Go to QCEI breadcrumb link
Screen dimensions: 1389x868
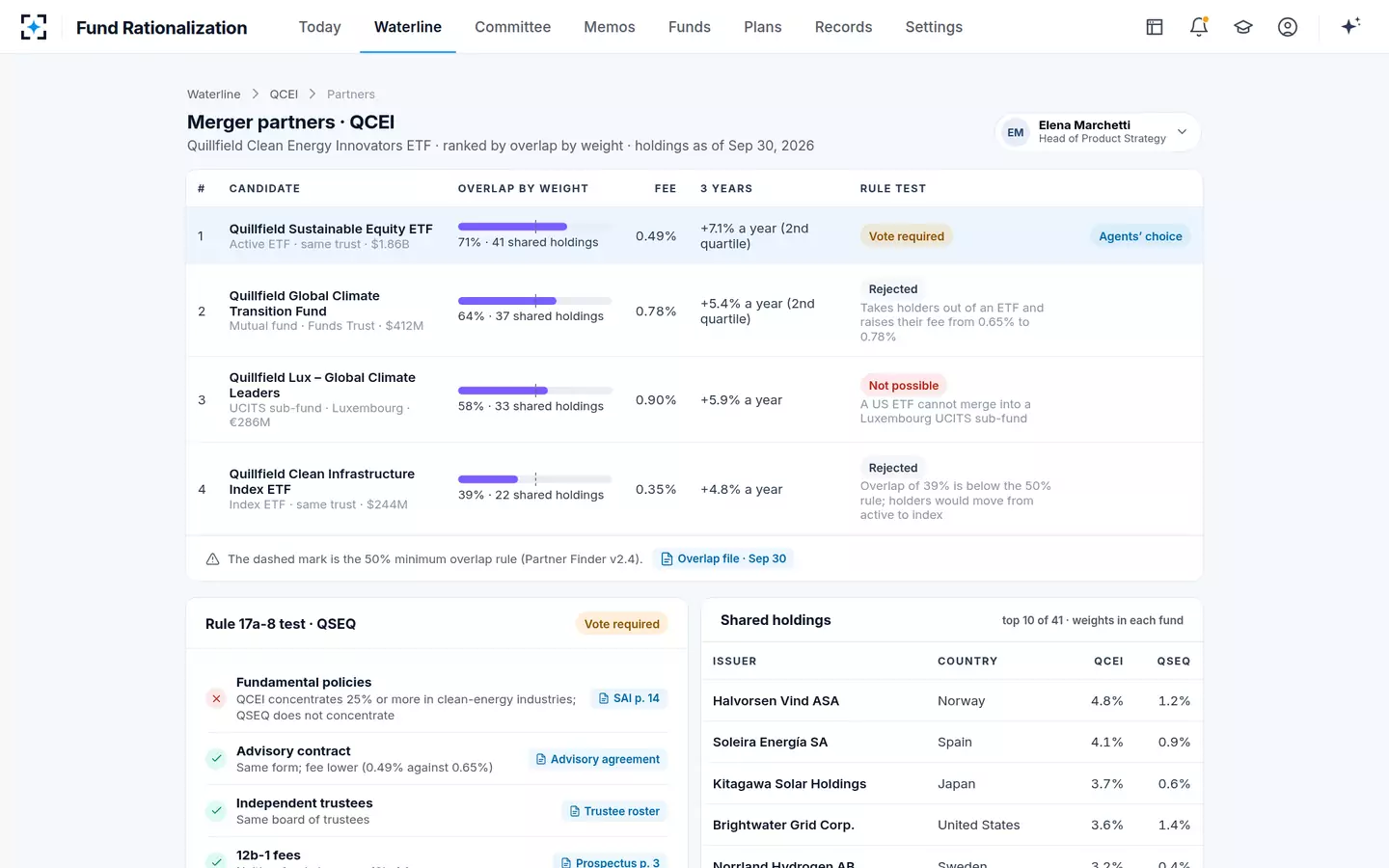[x=284, y=95]
